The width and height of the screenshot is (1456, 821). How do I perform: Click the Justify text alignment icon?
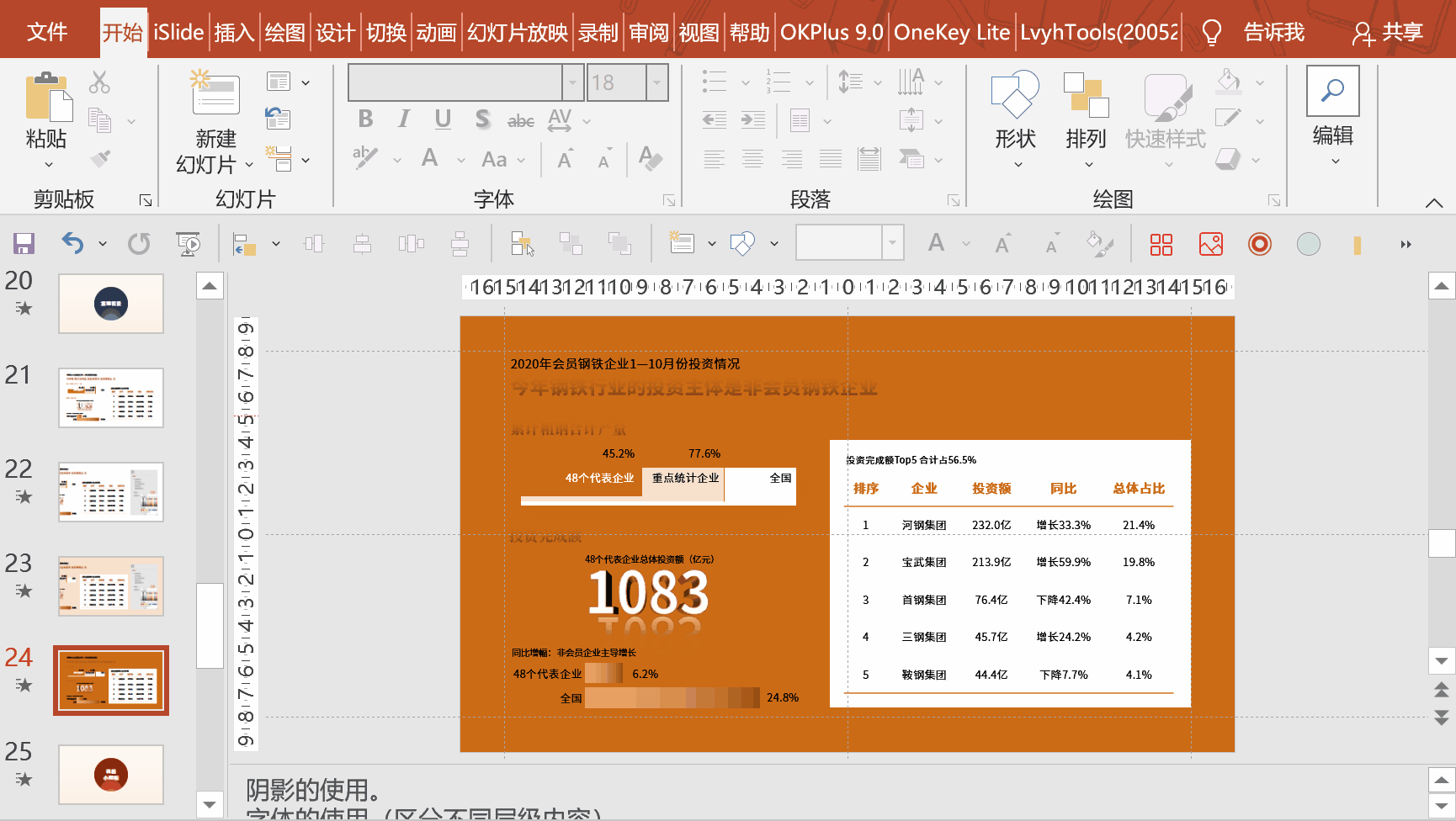[x=831, y=158]
